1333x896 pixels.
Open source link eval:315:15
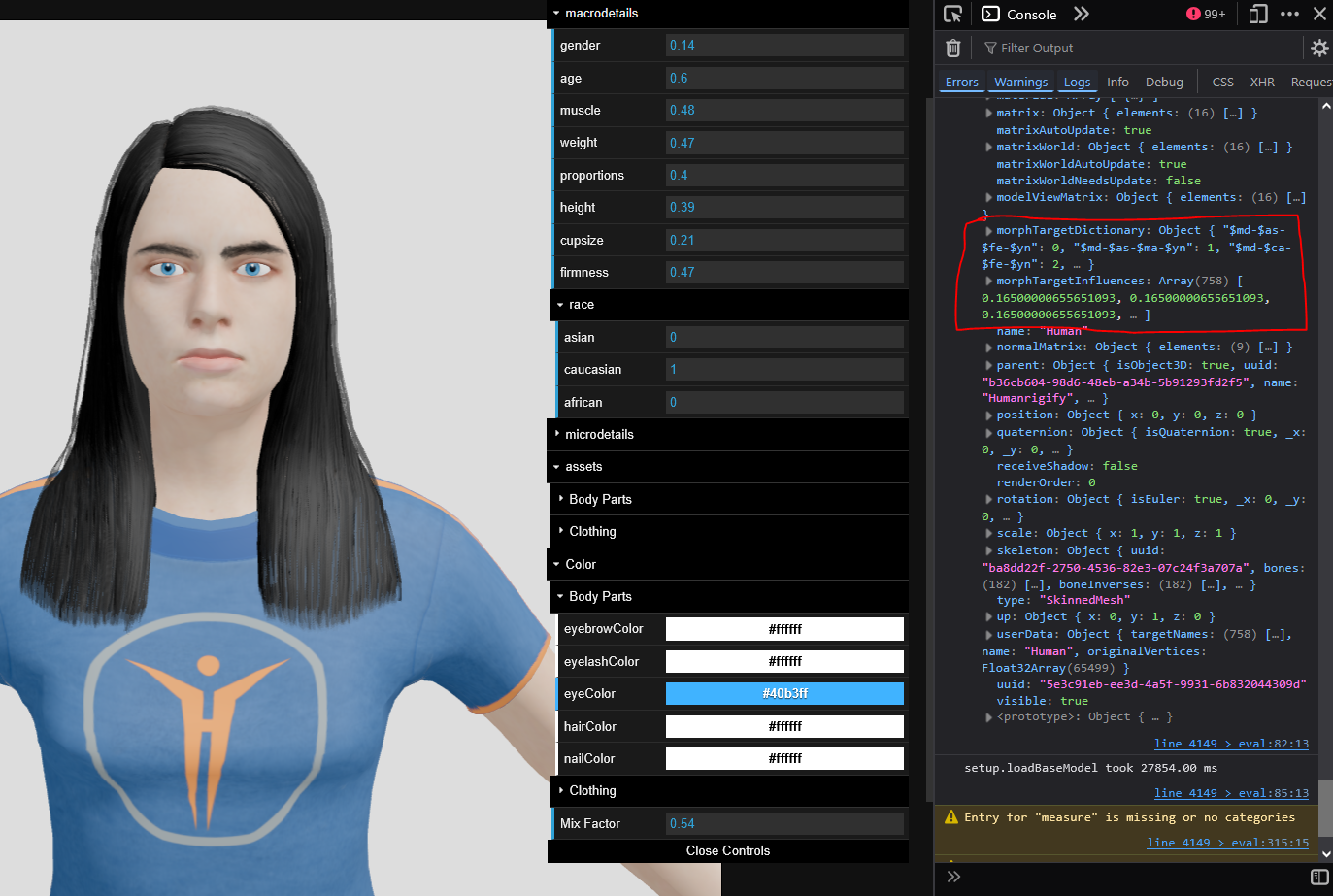[x=1227, y=843]
